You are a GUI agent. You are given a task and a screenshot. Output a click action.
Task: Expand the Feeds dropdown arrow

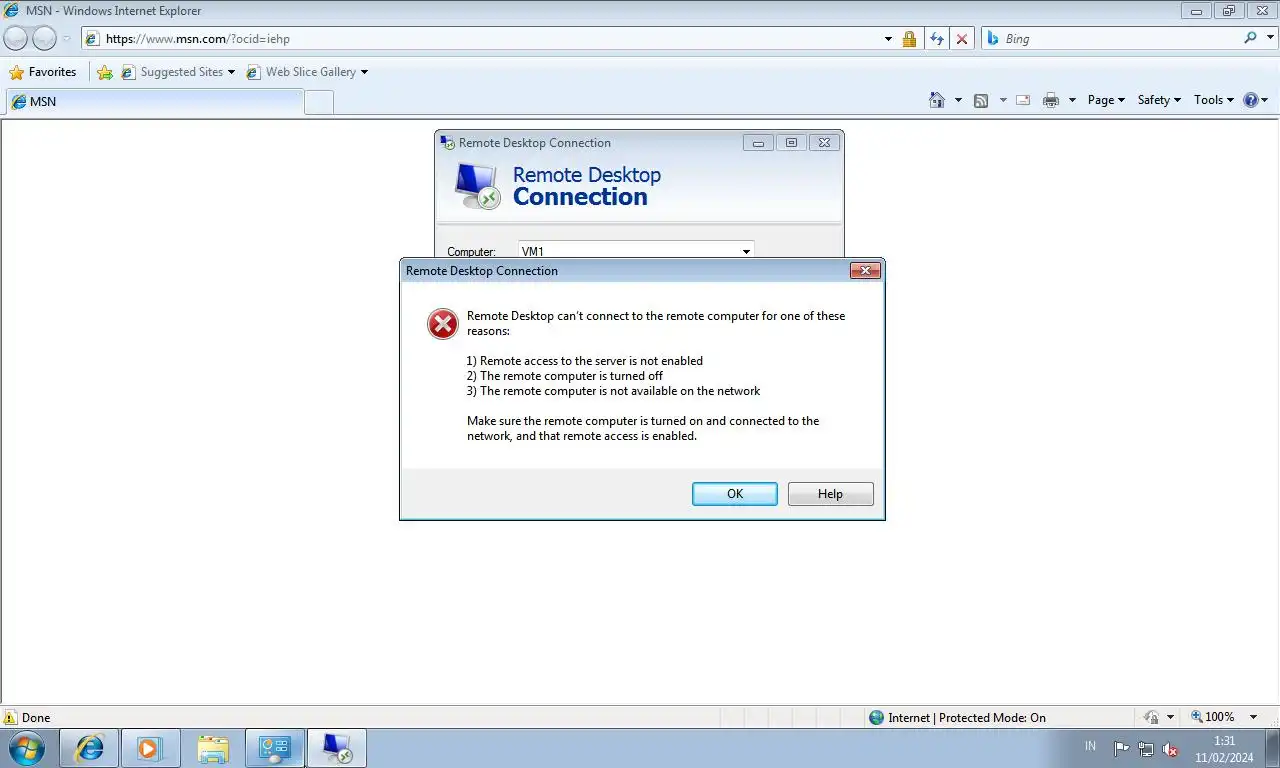coord(1003,100)
